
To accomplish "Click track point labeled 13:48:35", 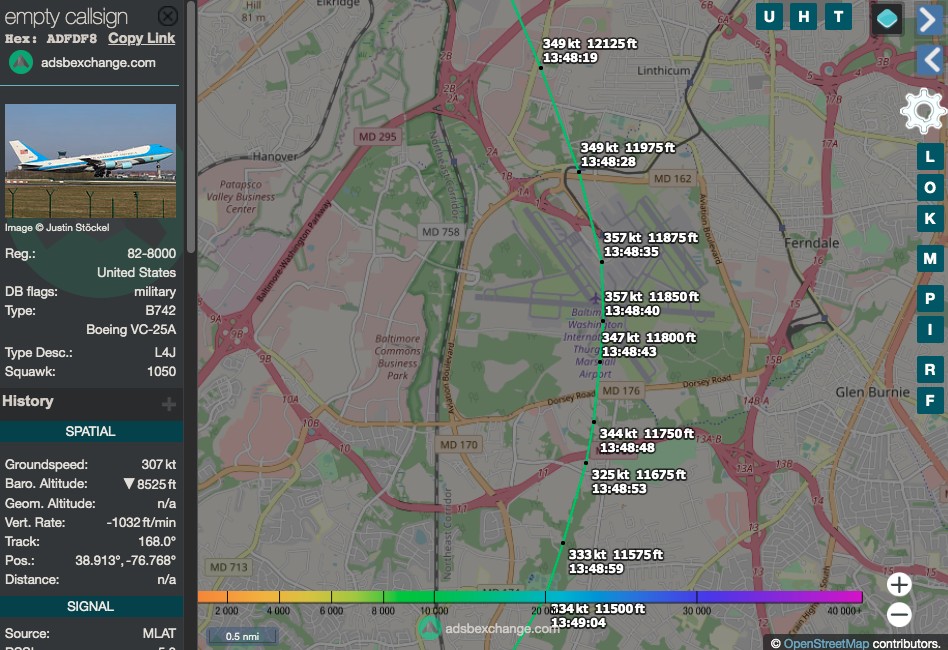I will click(x=602, y=261).
